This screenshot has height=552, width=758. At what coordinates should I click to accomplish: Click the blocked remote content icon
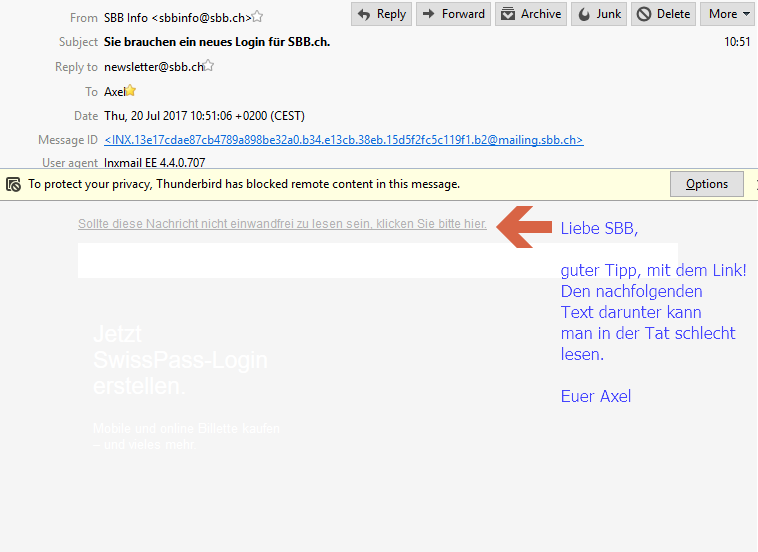(x=13, y=184)
